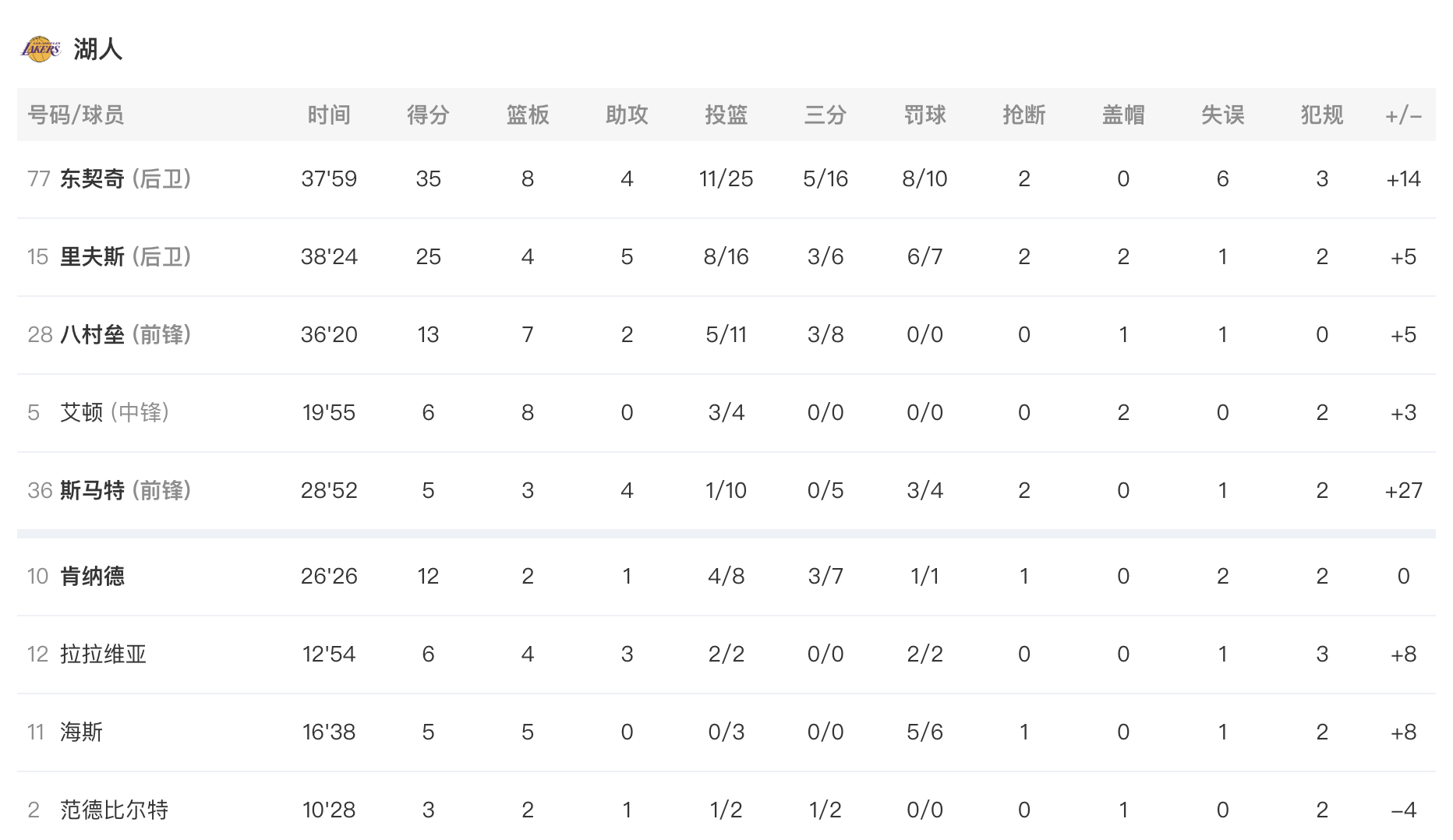Sort by the 得分 column header
The height and width of the screenshot is (840, 1453).
coord(428,115)
